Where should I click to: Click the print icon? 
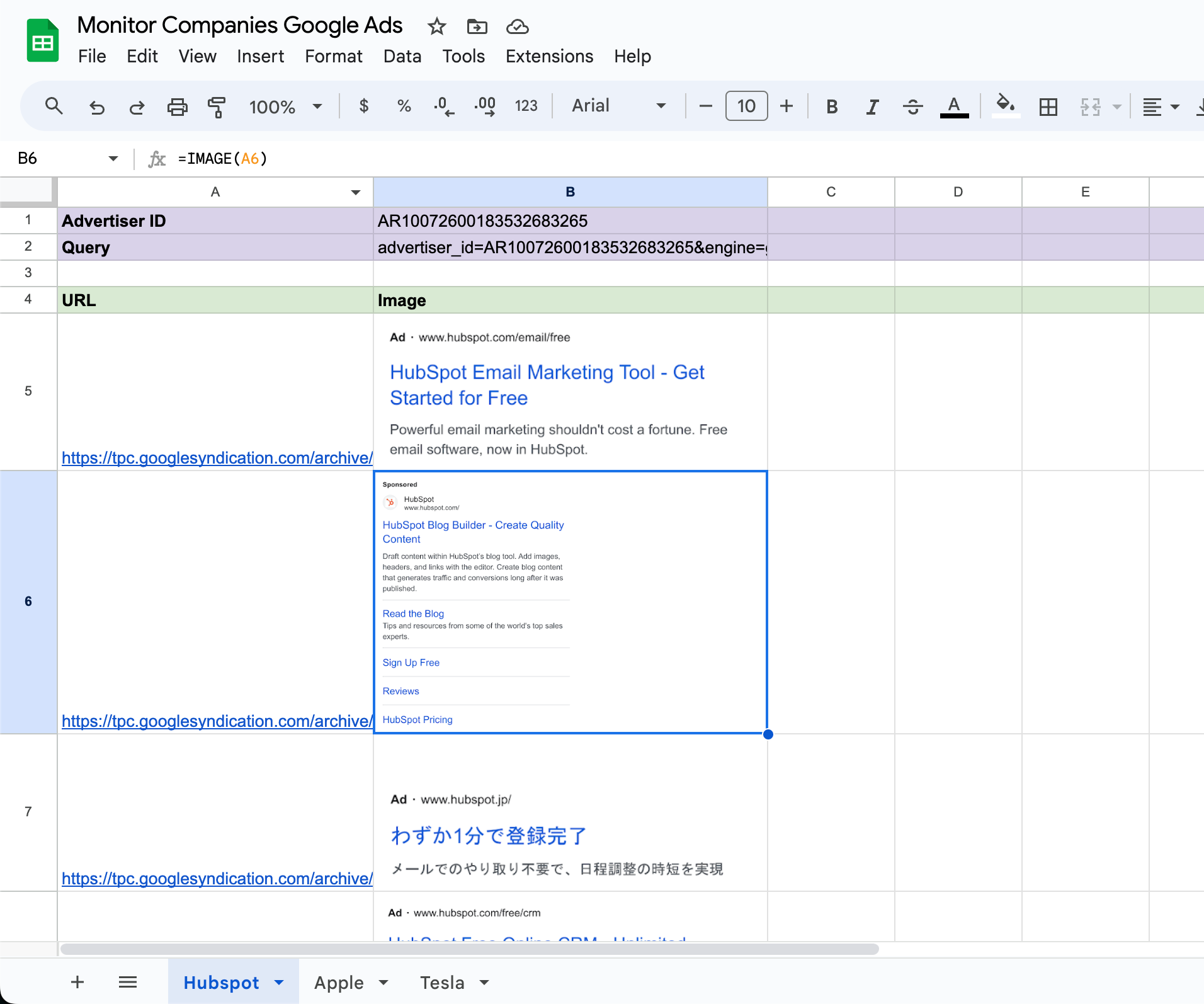pyautogui.click(x=177, y=106)
